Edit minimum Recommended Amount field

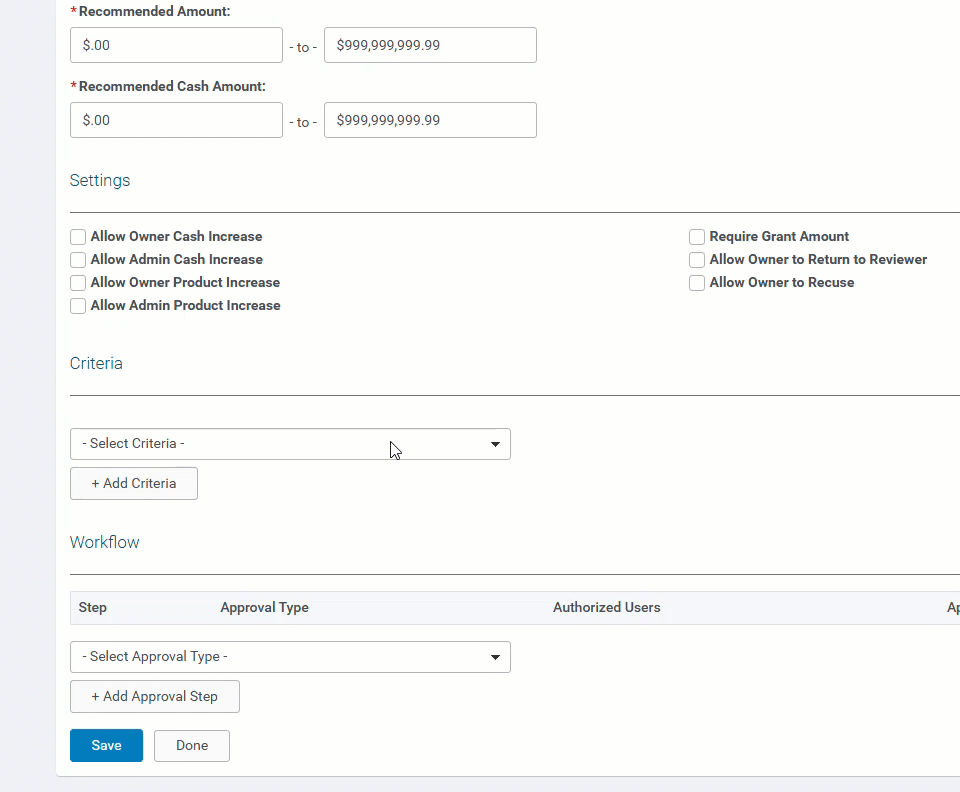[176, 45]
